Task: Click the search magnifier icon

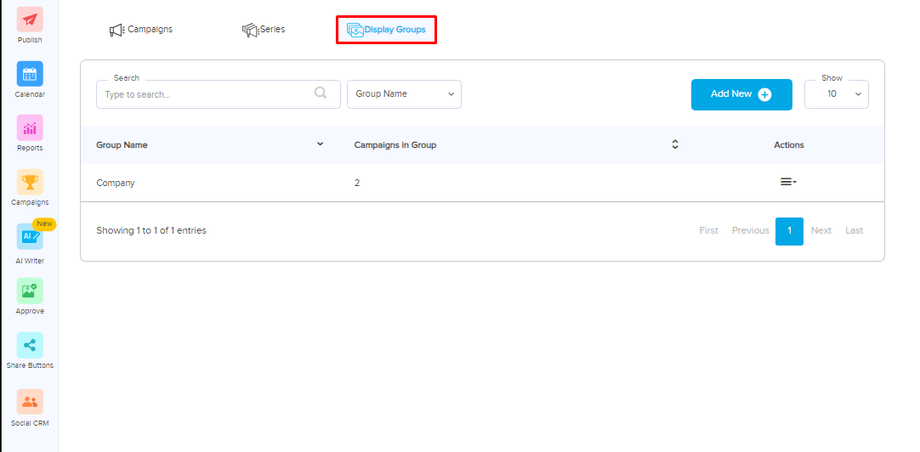Action: click(x=321, y=93)
